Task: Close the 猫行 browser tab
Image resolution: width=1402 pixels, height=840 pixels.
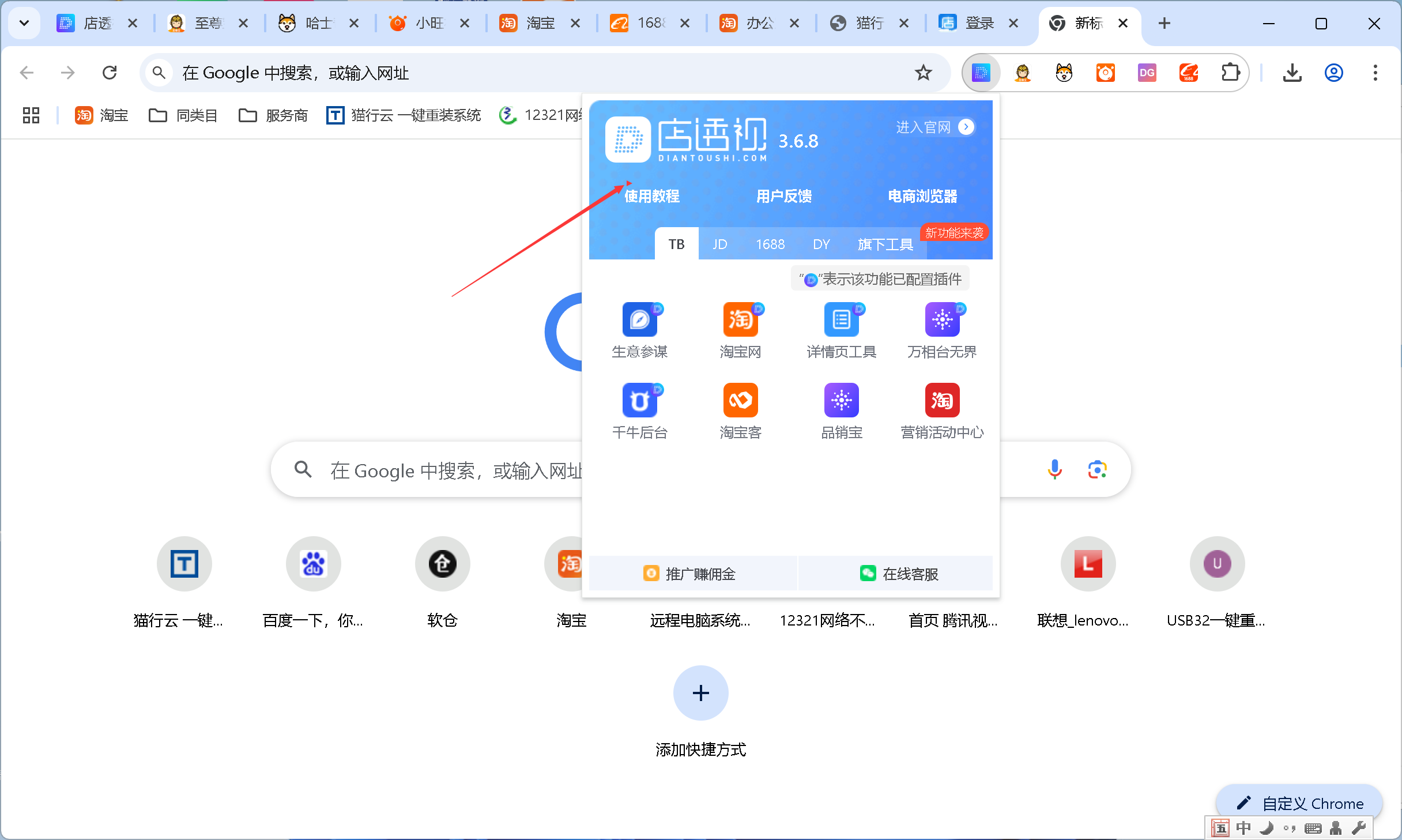Action: (904, 23)
